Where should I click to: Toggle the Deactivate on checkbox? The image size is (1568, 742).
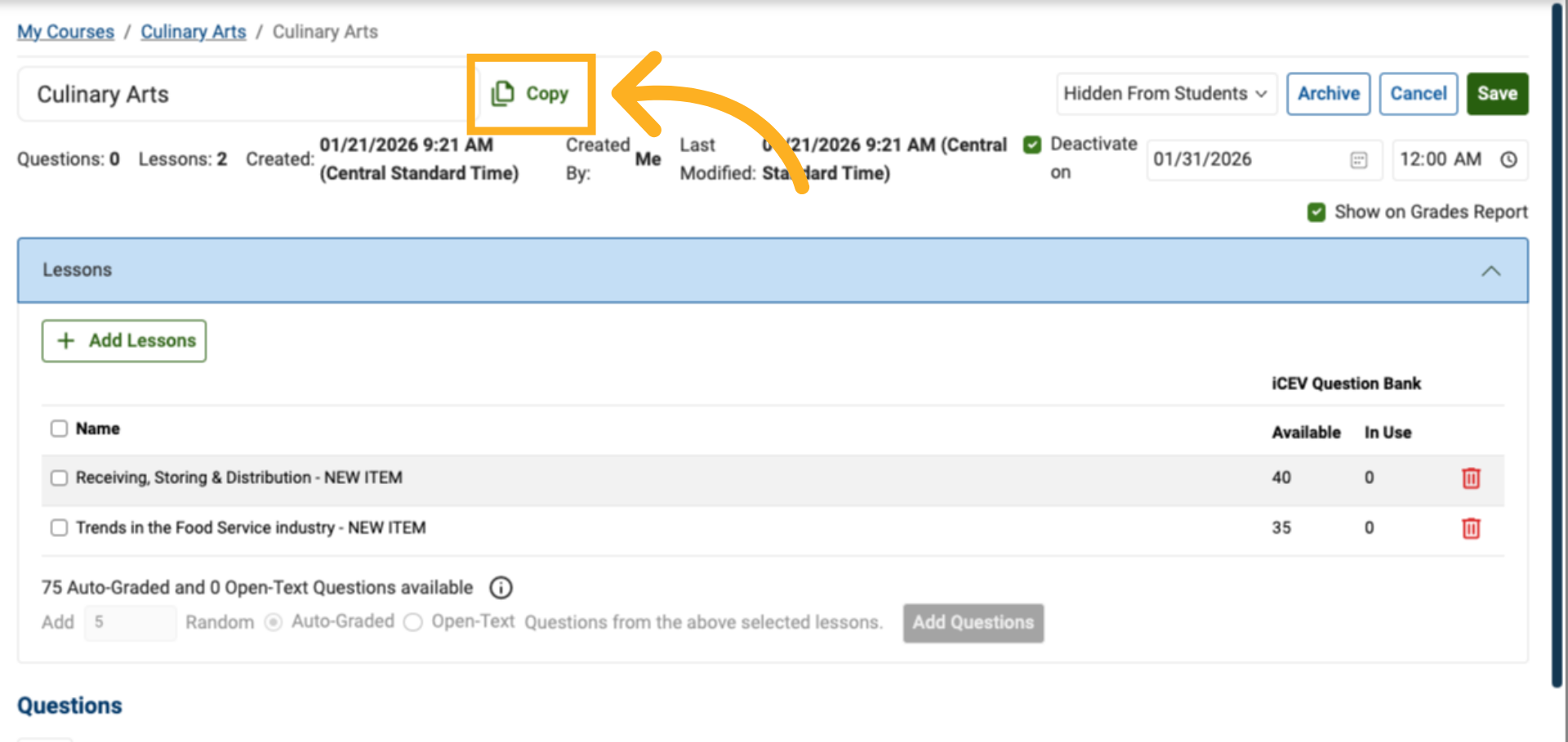point(1032,144)
